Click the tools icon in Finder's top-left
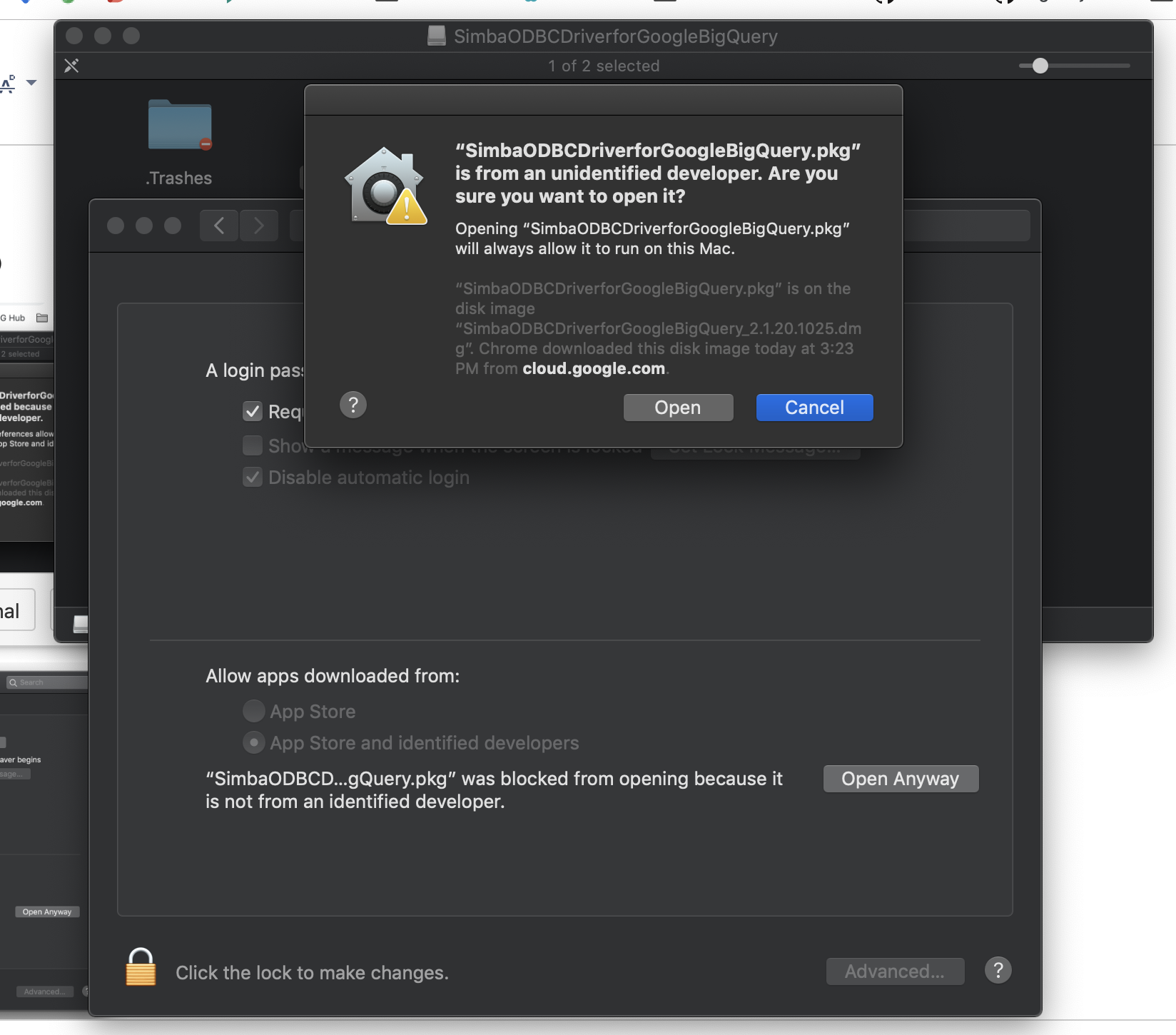The image size is (1176, 1035). point(71,66)
